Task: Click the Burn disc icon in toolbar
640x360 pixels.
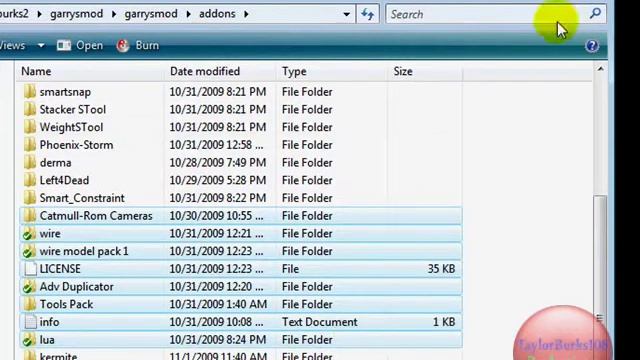Action: tap(123, 46)
